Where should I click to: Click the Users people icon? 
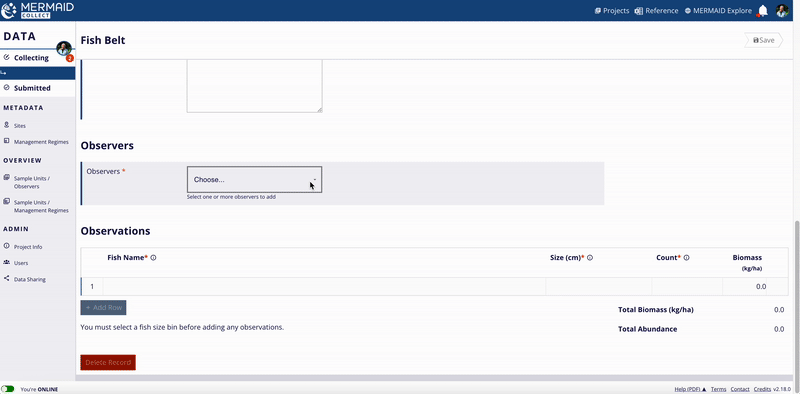pyautogui.click(x=7, y=262)
